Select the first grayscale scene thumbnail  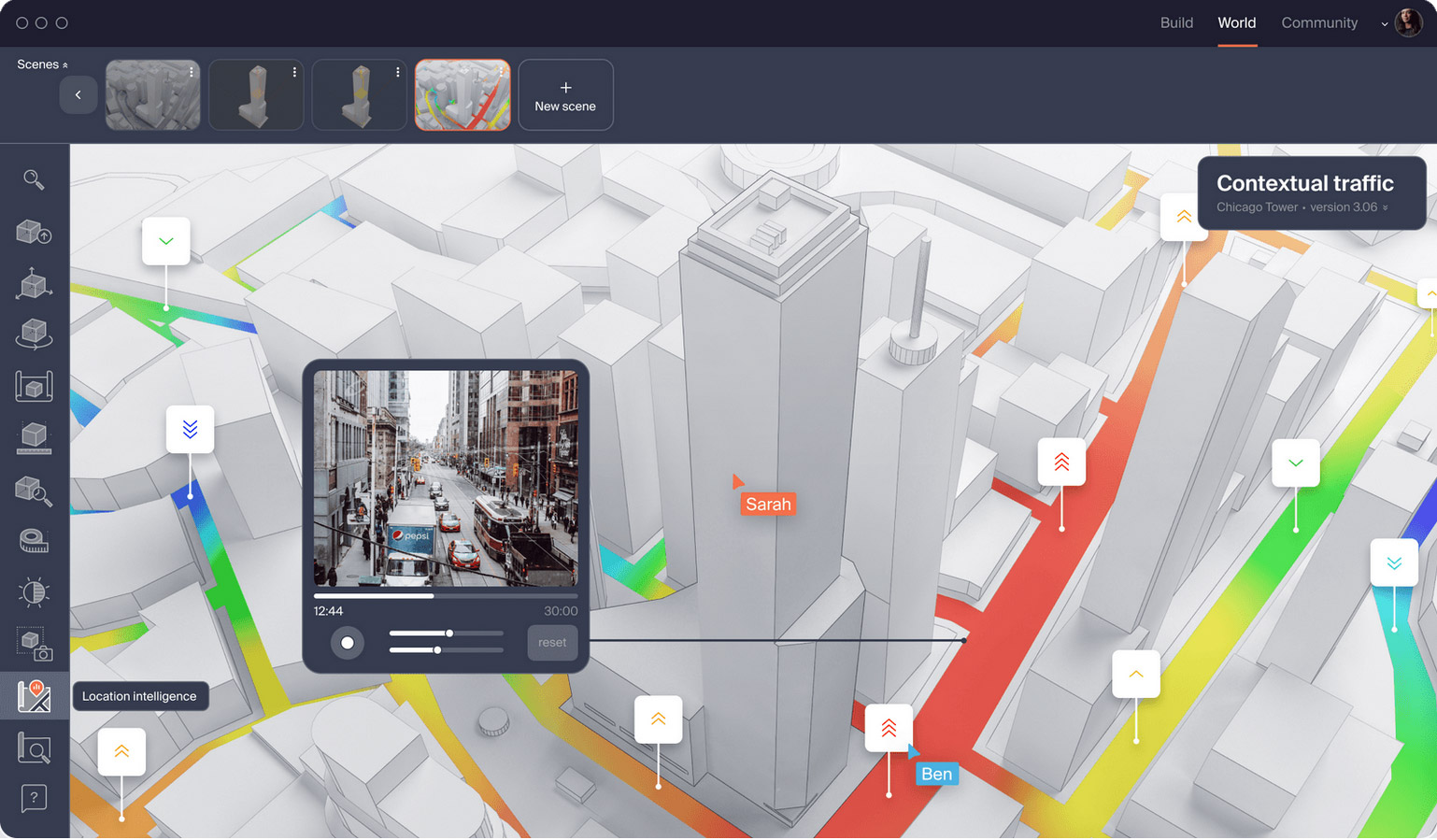[153, 95]
